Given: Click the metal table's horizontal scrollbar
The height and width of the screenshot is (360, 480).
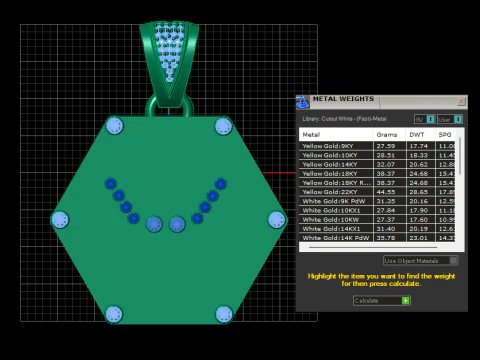Looking at the screenshot, I should pos(373,248).
